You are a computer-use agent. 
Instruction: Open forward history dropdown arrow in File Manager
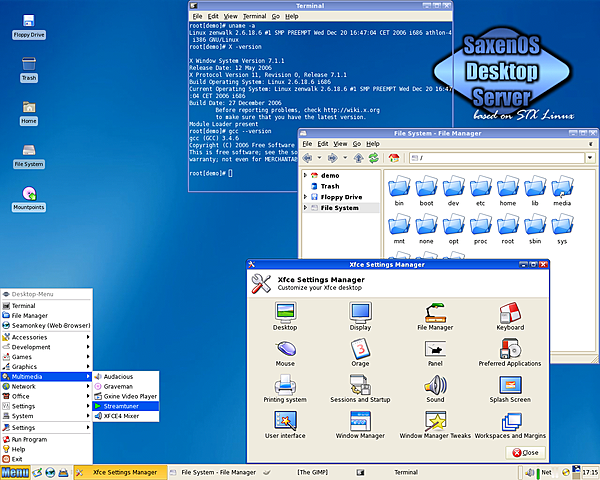[x=345, y=158]
